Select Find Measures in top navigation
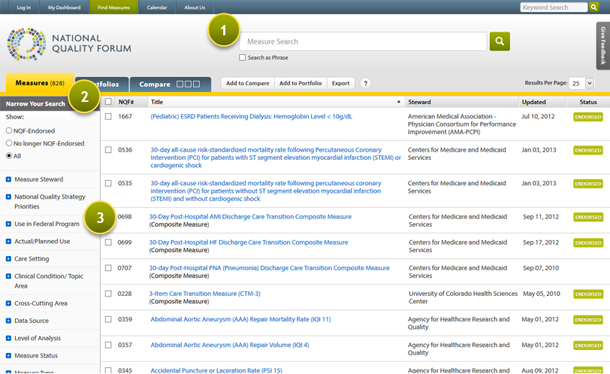Viewport: 610px width, 374px height. point(114,7)
